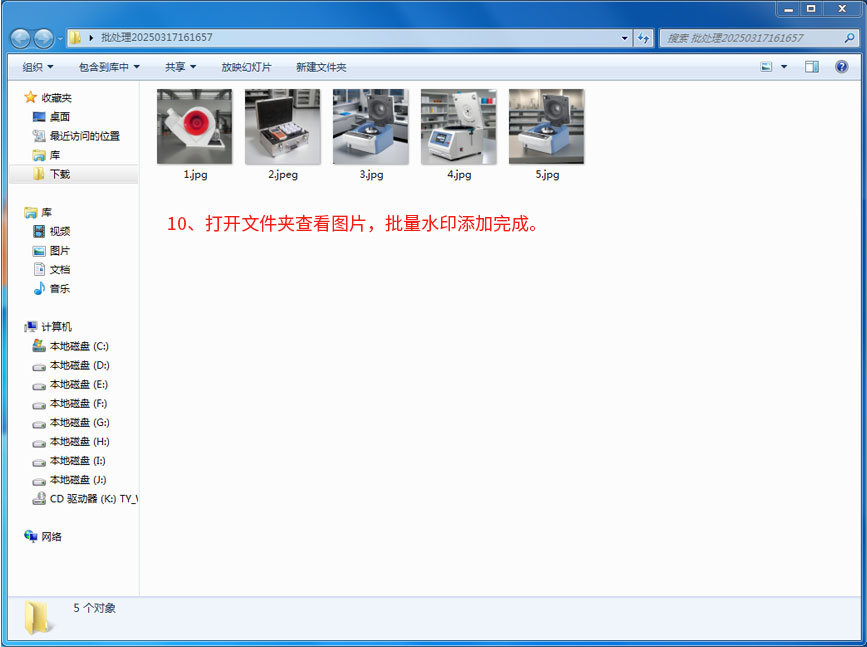
Task: Click the search input field
Action: click(750, 38)
